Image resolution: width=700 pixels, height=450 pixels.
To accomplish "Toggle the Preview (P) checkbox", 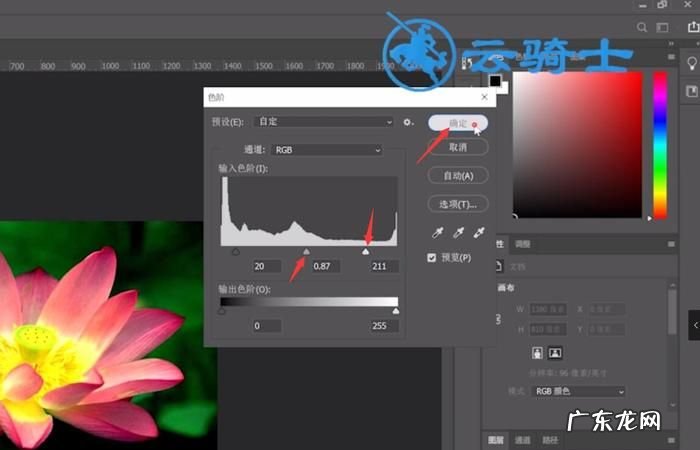I will pos(431,258).
